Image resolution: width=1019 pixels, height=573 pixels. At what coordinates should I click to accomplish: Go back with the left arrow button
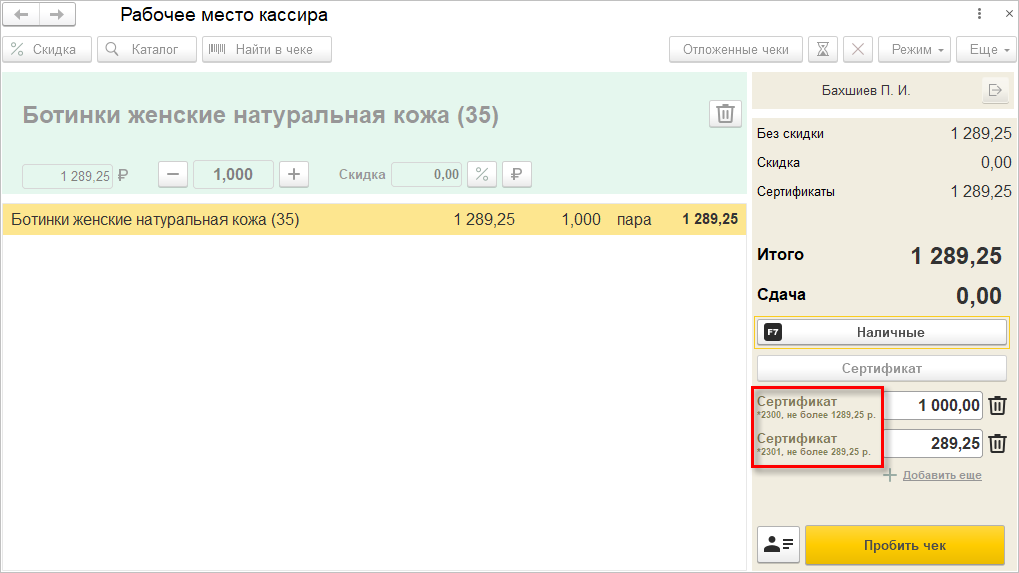tap(21, 14)
